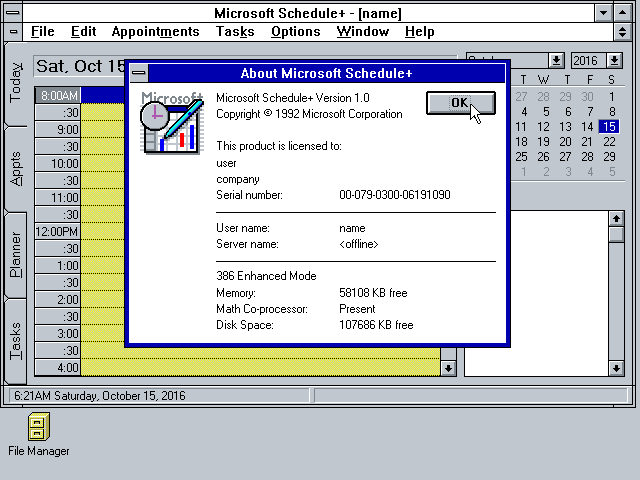This screenshot has width=640, height=480.
Task: Click the Schedule+ logo icon in About dialog
Action: tap(172, 122)
